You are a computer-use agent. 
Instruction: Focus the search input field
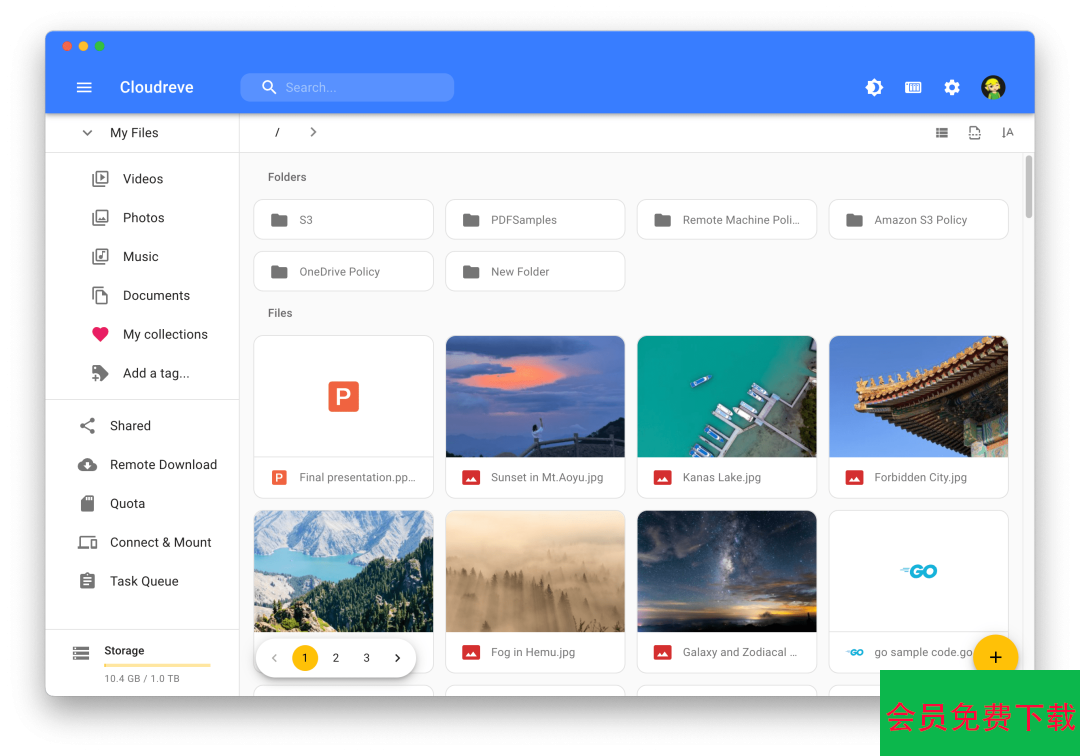click(360, 88)
